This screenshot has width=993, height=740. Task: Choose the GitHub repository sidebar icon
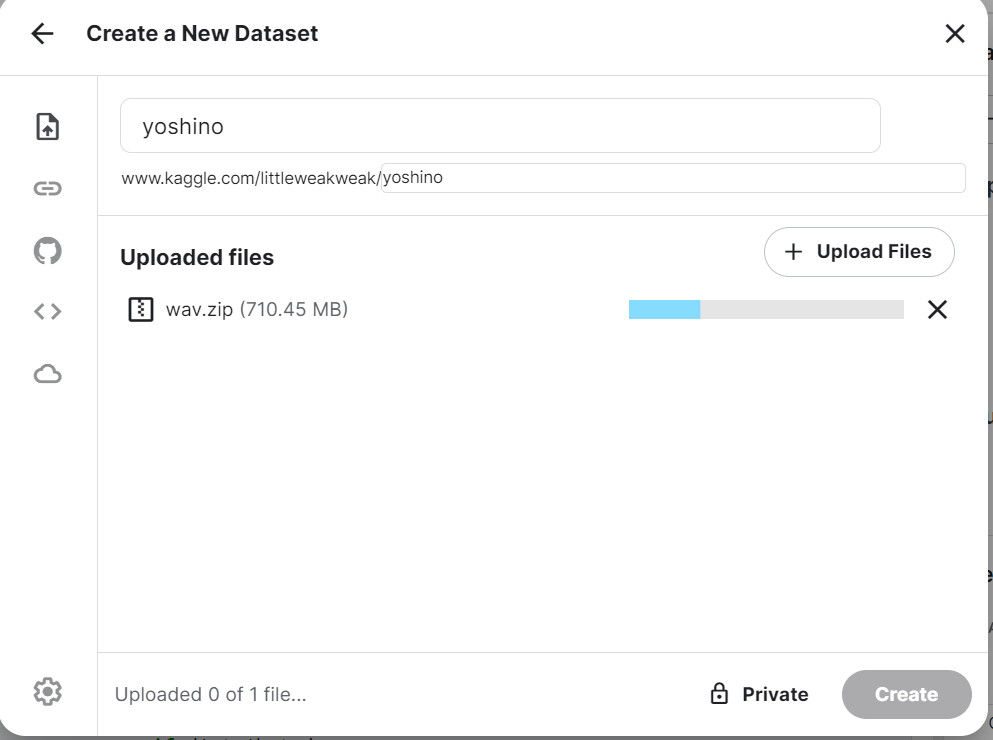(47, 250)
